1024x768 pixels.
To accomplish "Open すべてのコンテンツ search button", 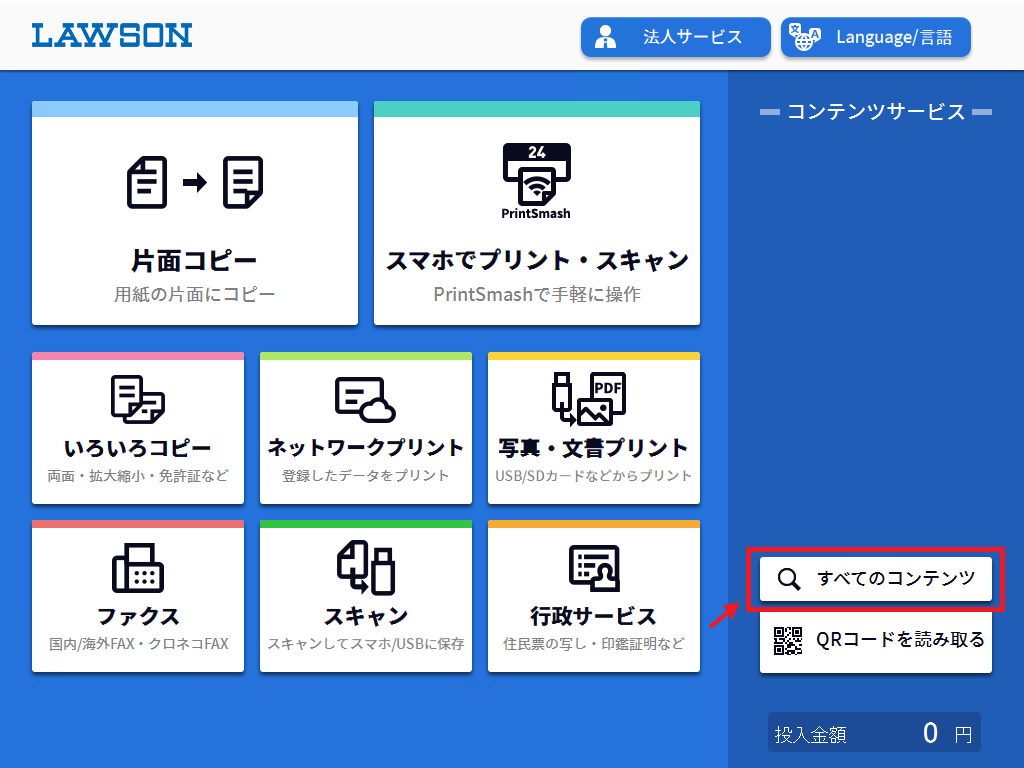I will point(876,579).
